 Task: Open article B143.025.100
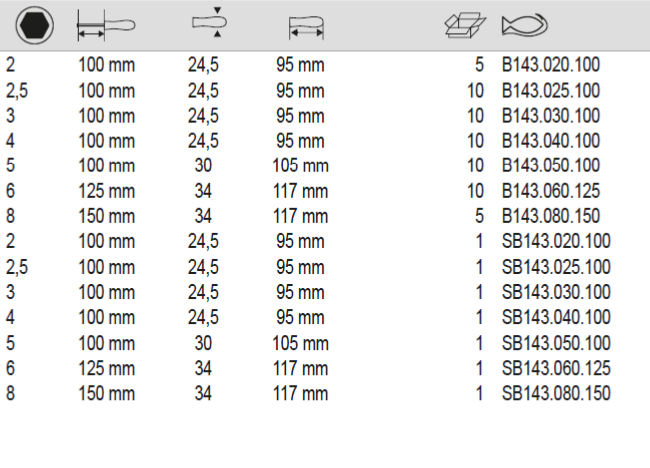tap(550, 91)
